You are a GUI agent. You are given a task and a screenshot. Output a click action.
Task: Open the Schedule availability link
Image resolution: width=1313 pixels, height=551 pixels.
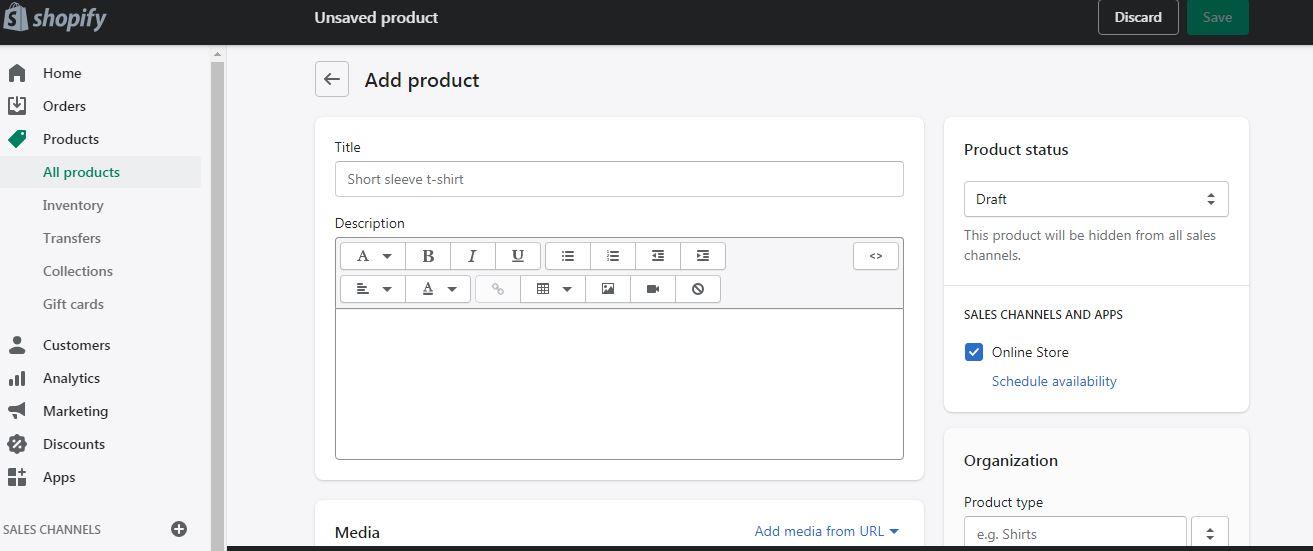pos(1054,381)
